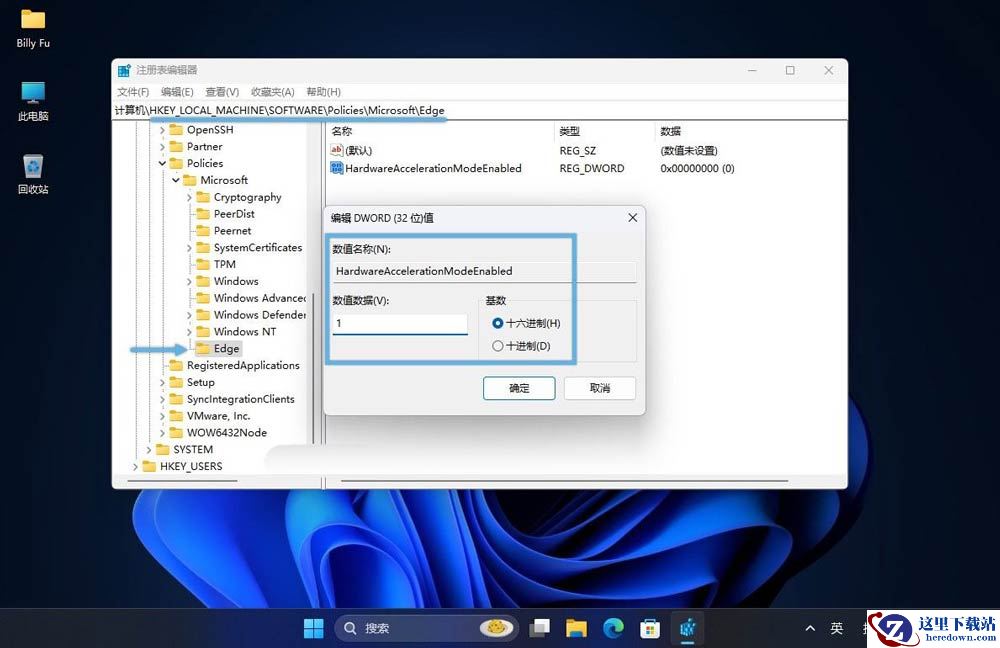
Task: Expand the Windows NT key
Action: 189,332
